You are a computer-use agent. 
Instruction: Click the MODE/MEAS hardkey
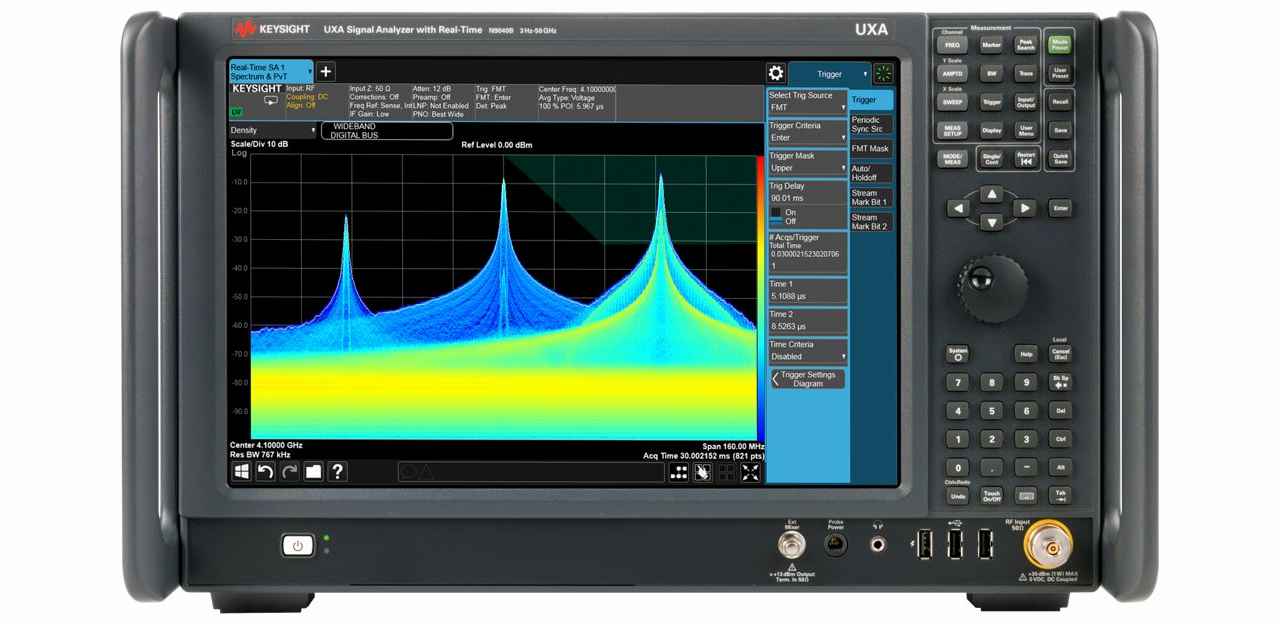coord(953,158)
